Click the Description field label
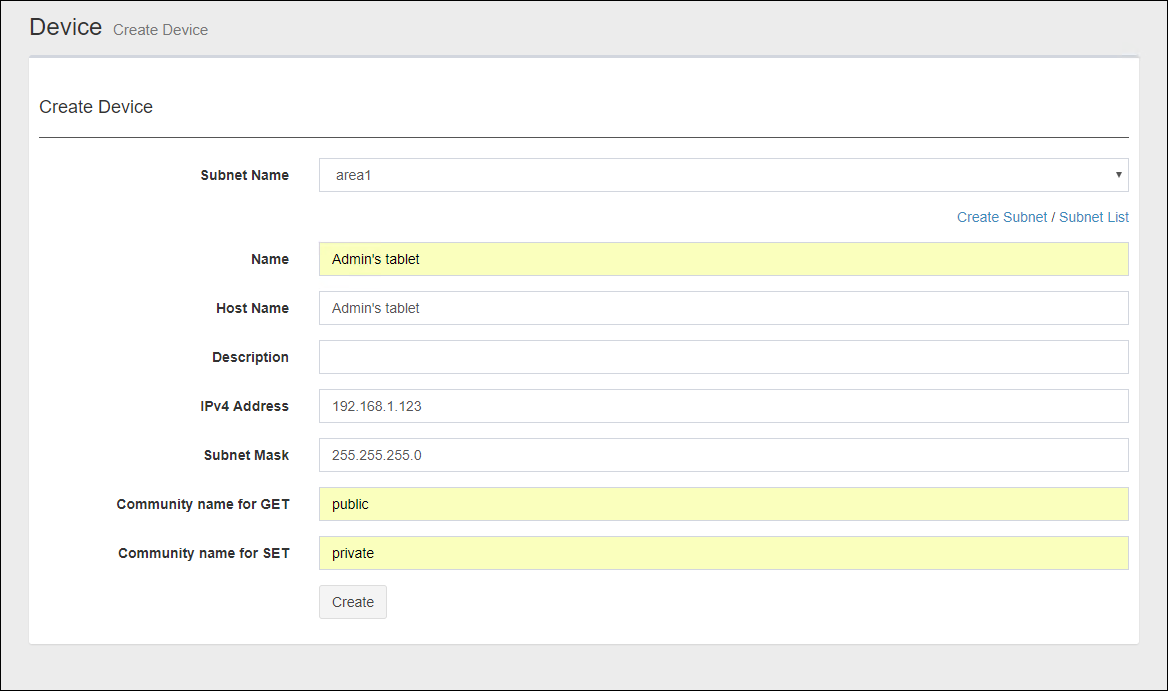Screen dimensions: 1168x691 (250, 357)
